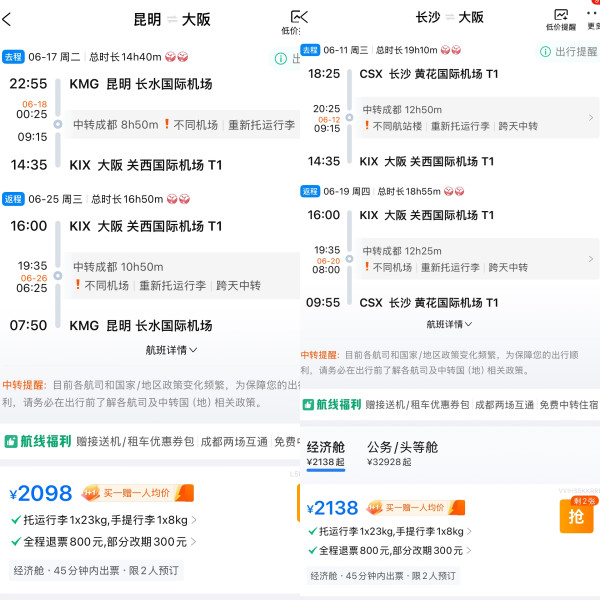The height and width of the screenshot is (600, 600).
Task: Open low price alert icon on 长沙-大阪 page
Action: pyautogui.click(x=561, y=20)
